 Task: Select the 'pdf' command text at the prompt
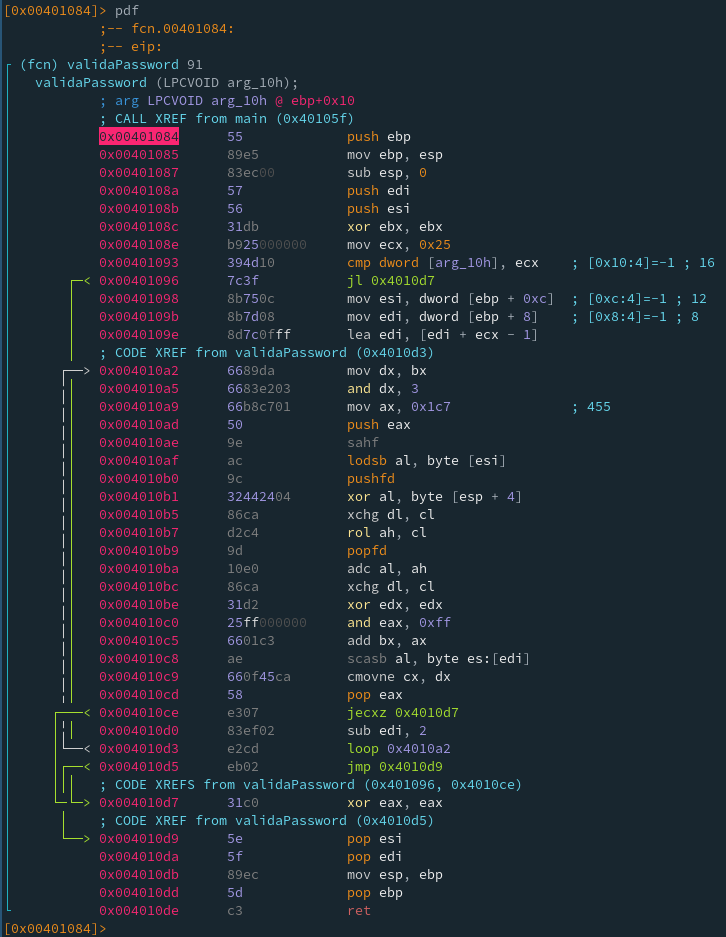pyautogui.click(x=127, y=11)
